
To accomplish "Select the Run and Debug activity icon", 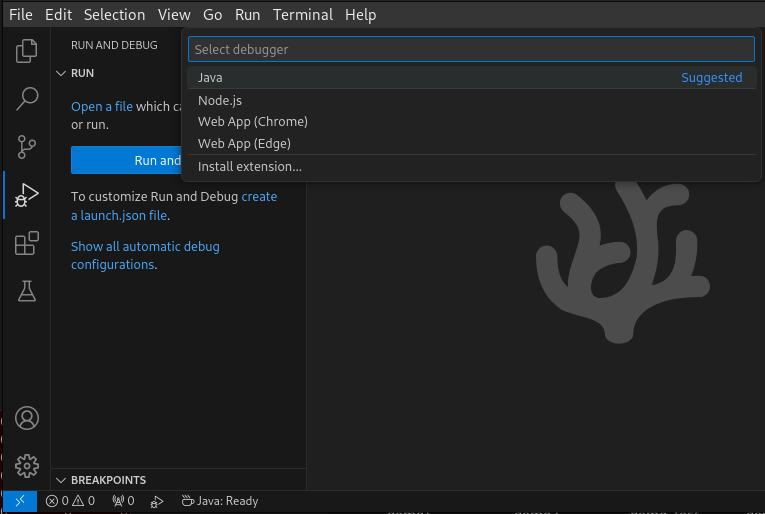I will click(26, 195).
